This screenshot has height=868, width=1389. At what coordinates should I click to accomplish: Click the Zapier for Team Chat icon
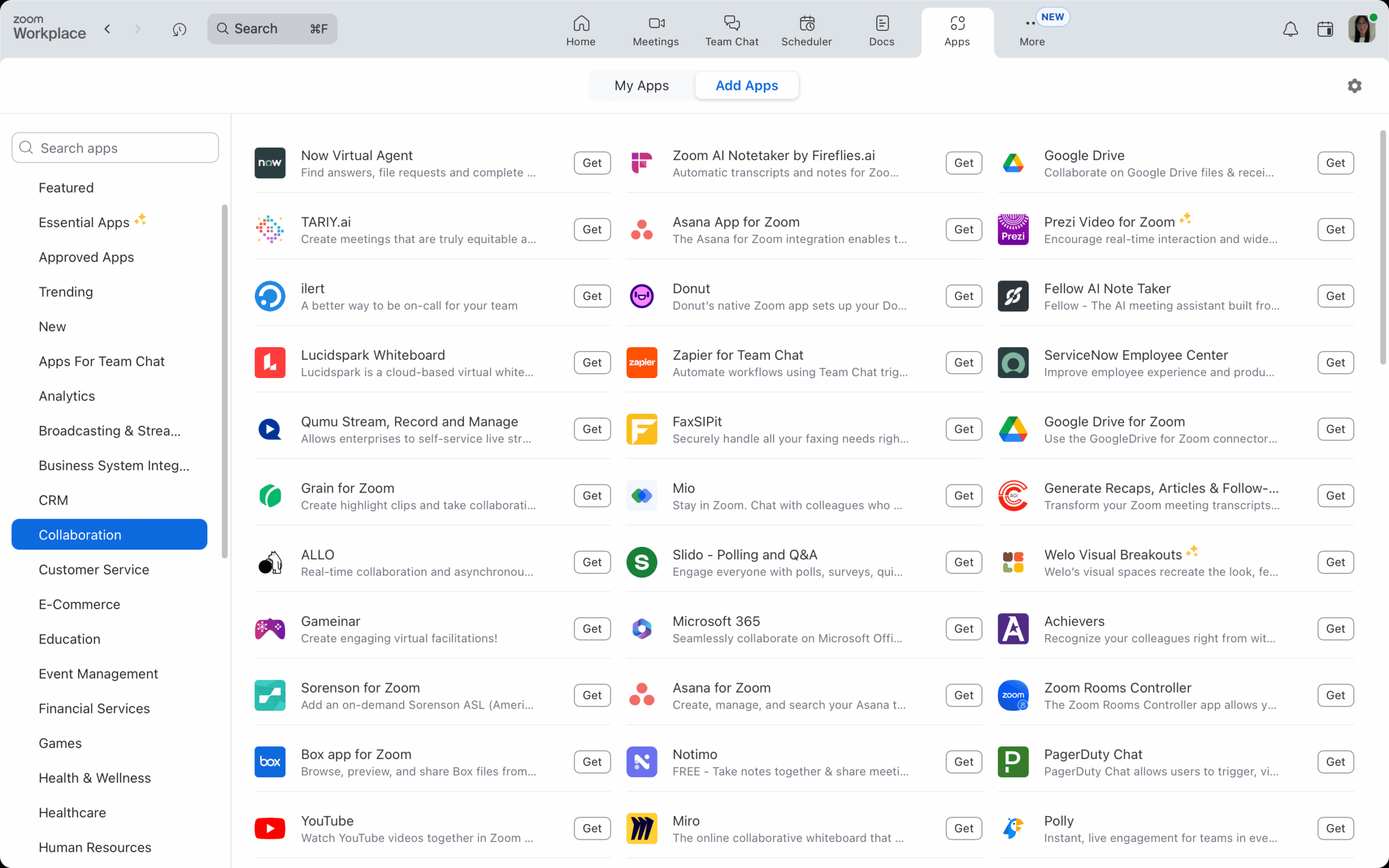[x=642, y=363]
